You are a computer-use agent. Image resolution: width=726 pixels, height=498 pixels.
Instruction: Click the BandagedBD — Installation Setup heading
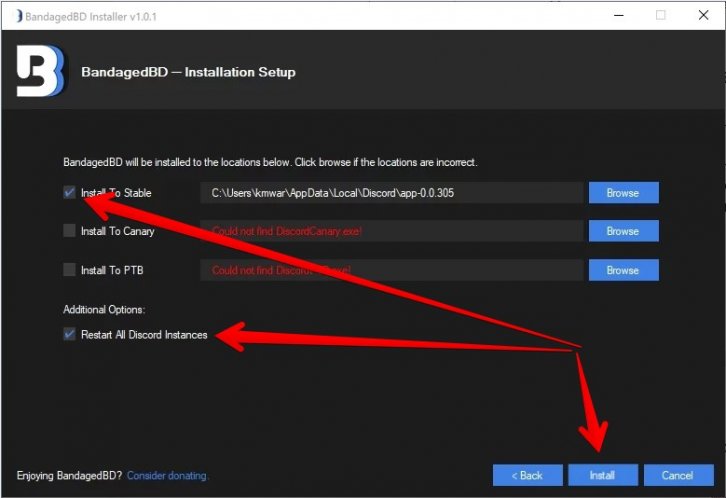(188, 72)
